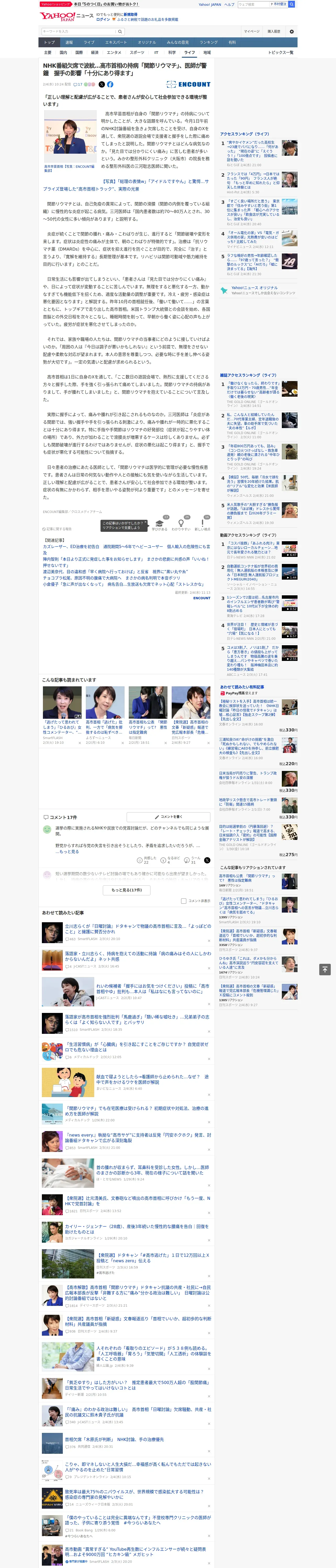
Task: Click うーん reaction on first comment
Action: tap(193, 860)
